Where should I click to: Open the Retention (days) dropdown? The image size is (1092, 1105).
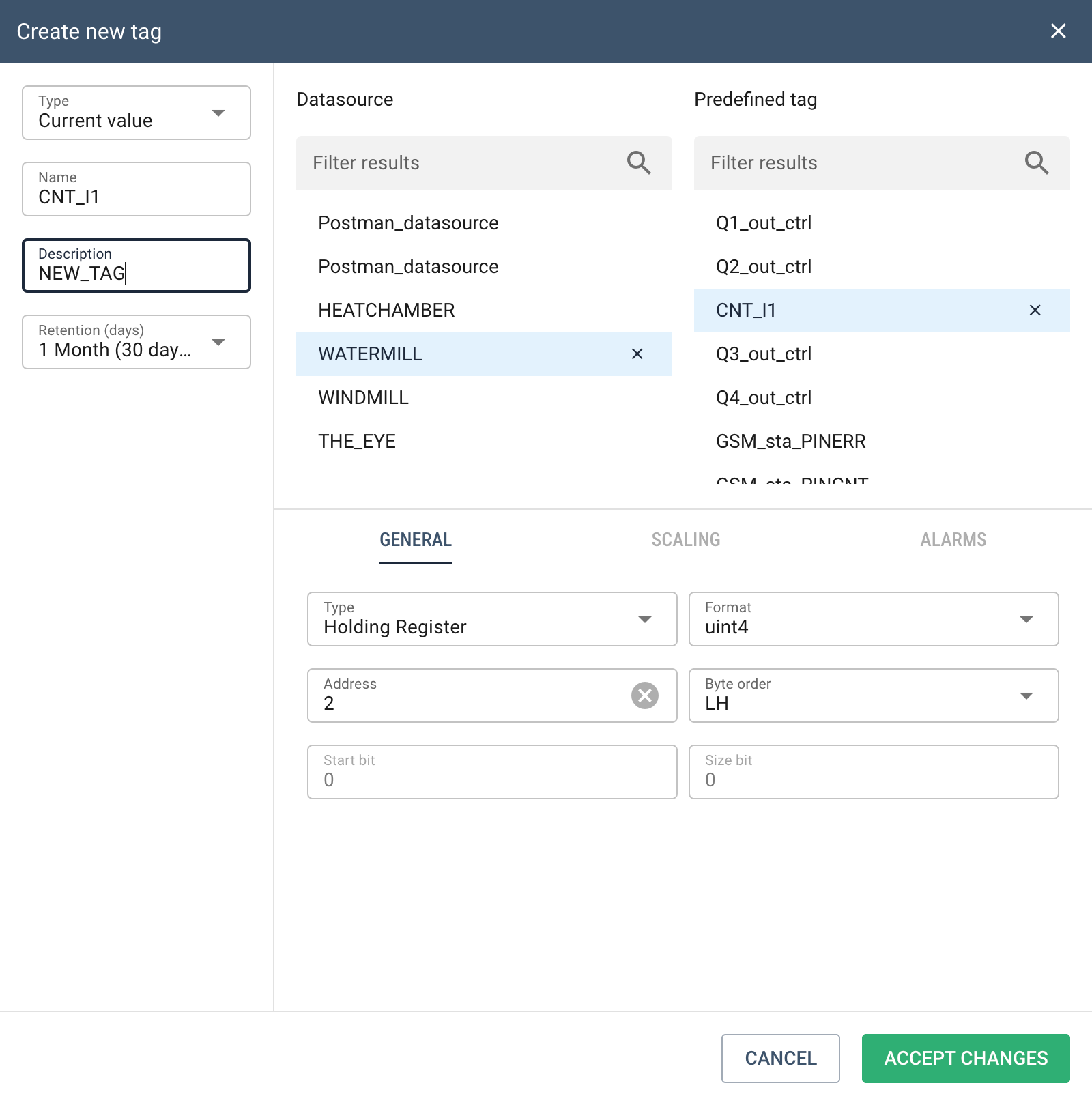click(x=136, y=342)
